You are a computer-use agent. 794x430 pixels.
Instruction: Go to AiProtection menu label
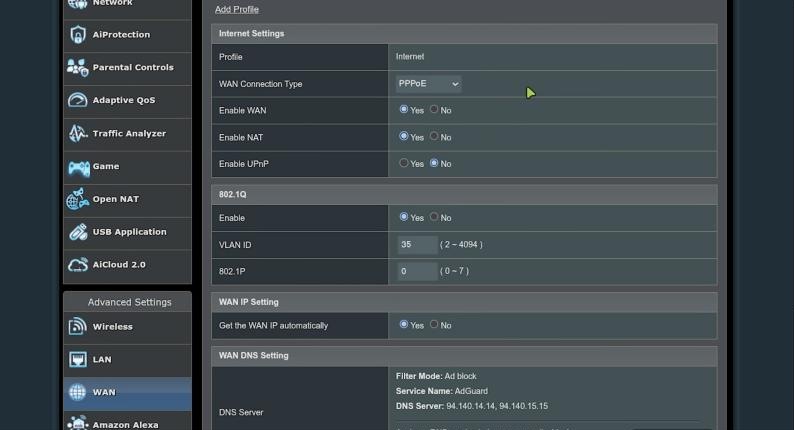click(x=121, y=34)
